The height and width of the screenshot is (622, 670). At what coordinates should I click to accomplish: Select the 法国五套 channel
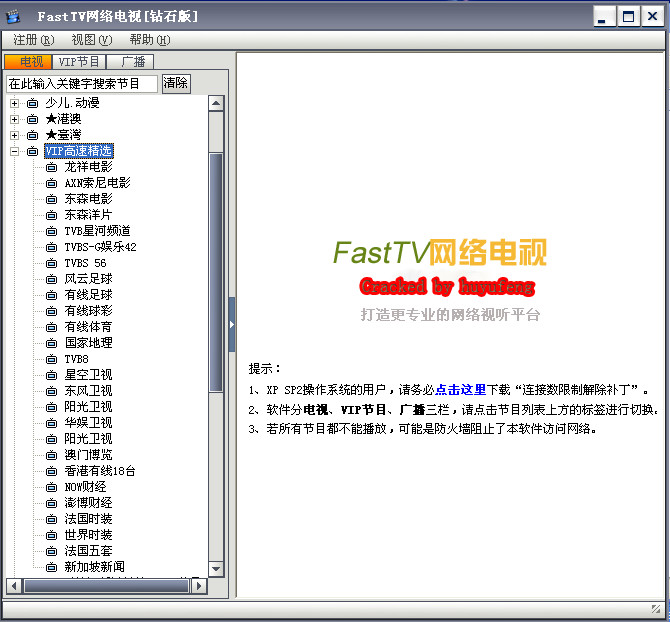pos(88,551)
